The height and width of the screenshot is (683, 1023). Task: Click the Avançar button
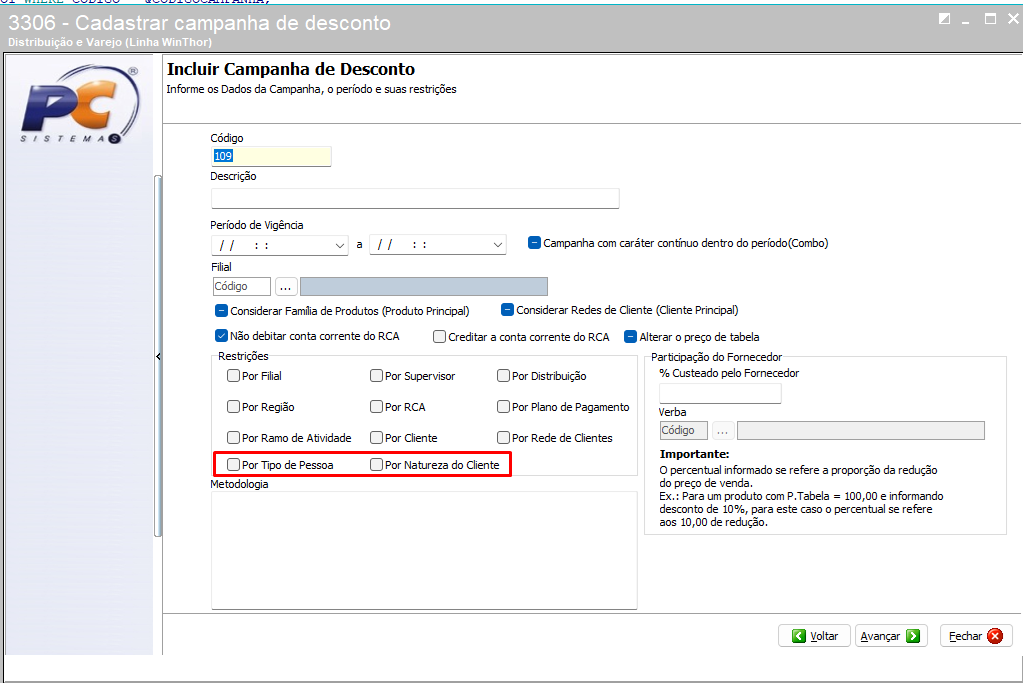tap(891, 636)
